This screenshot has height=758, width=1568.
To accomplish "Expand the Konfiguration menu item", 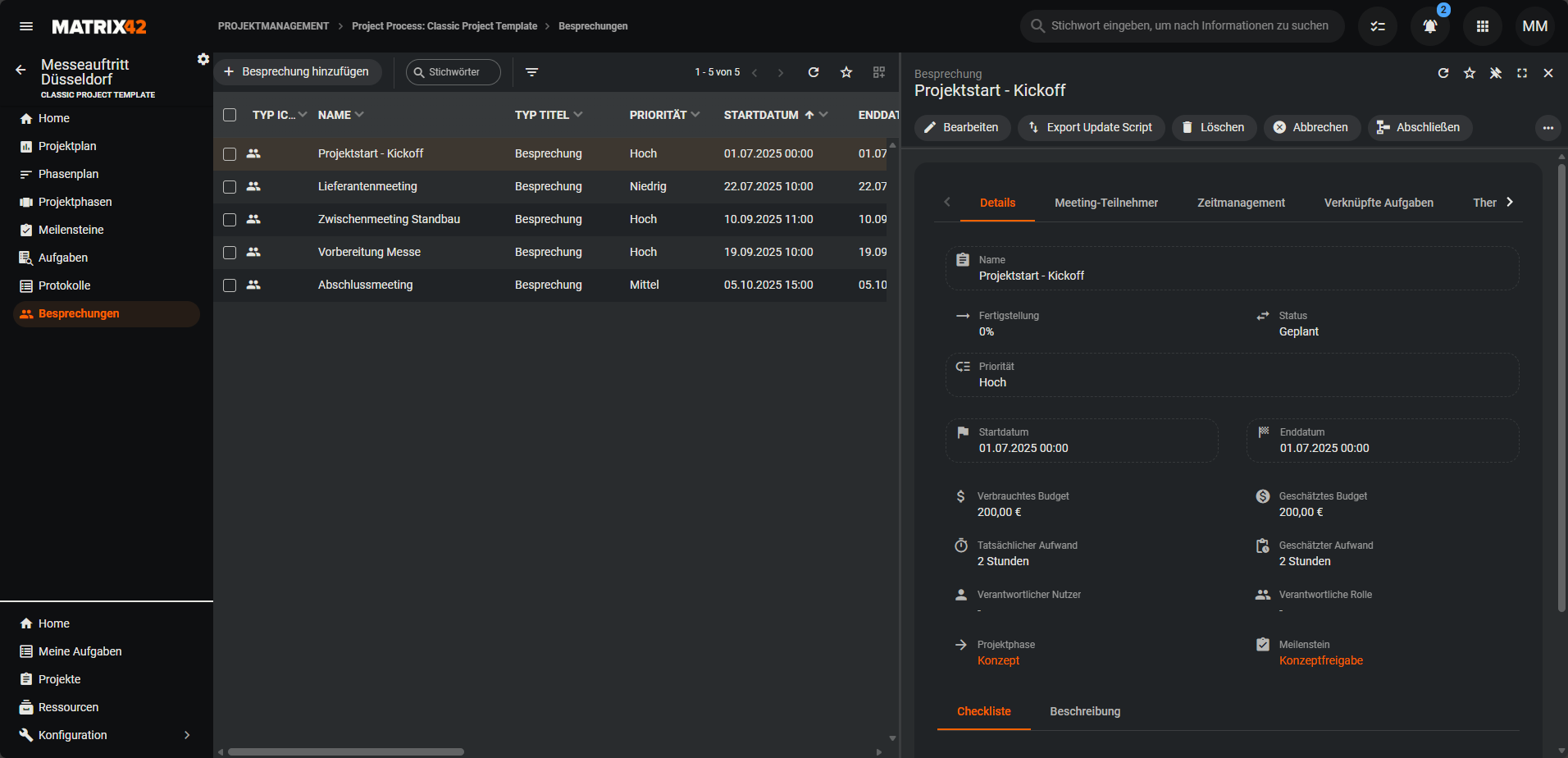I will (187, 735).
